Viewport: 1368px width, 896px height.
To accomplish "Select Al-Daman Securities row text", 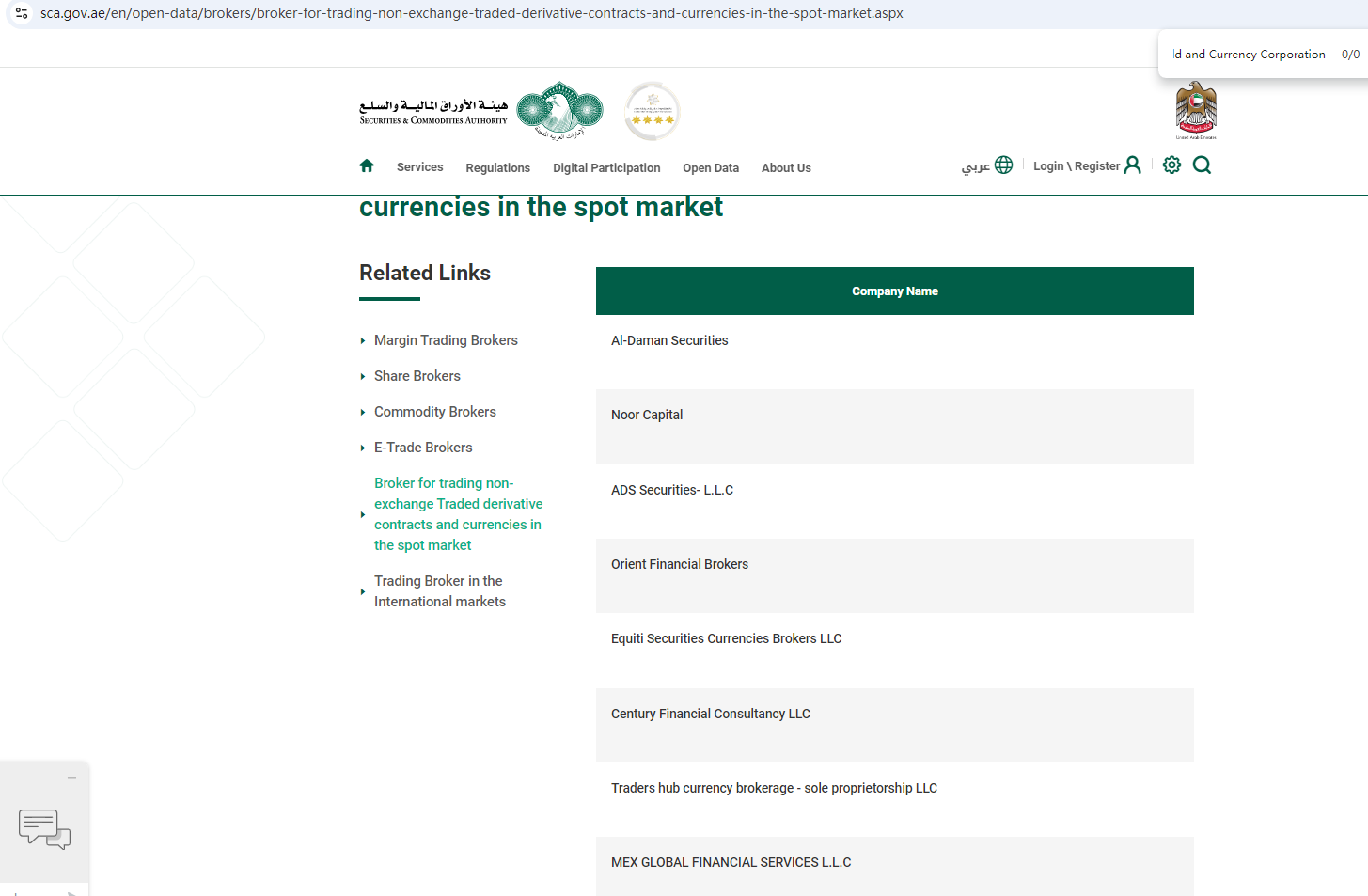I will point(669,340).
